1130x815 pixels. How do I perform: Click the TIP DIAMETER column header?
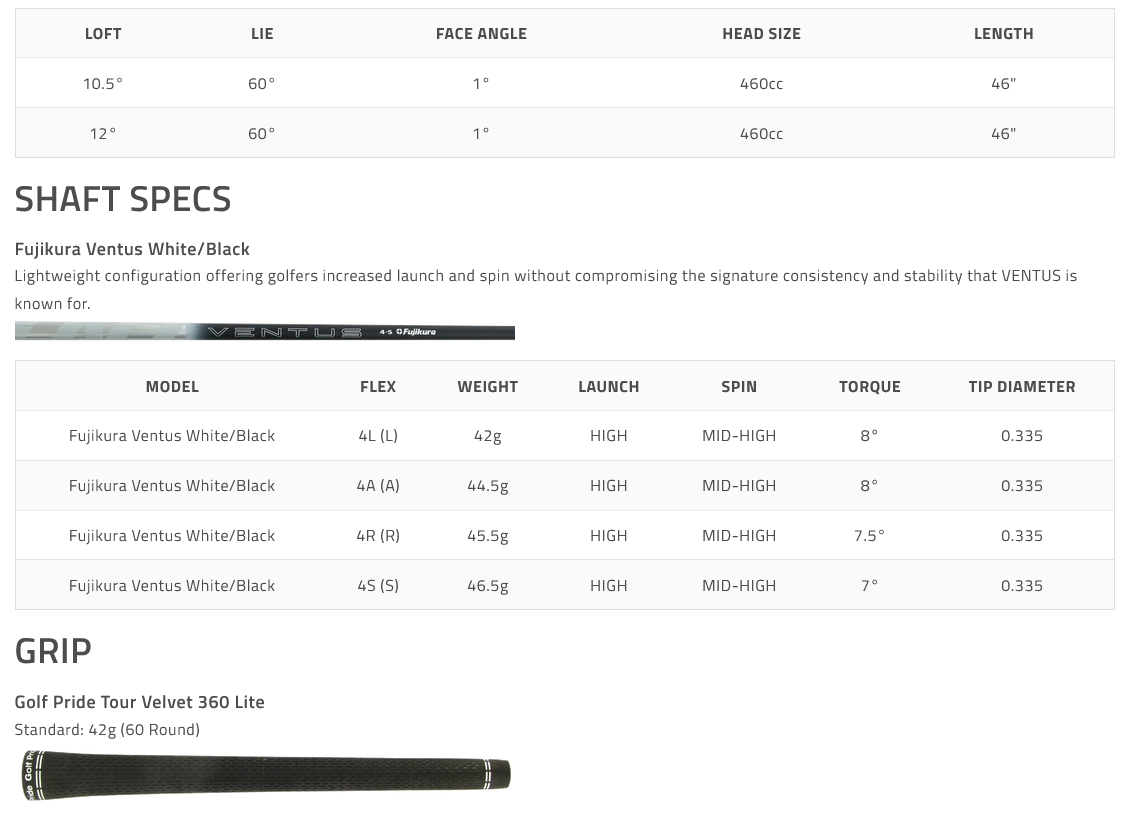[x=1021, y=387]
